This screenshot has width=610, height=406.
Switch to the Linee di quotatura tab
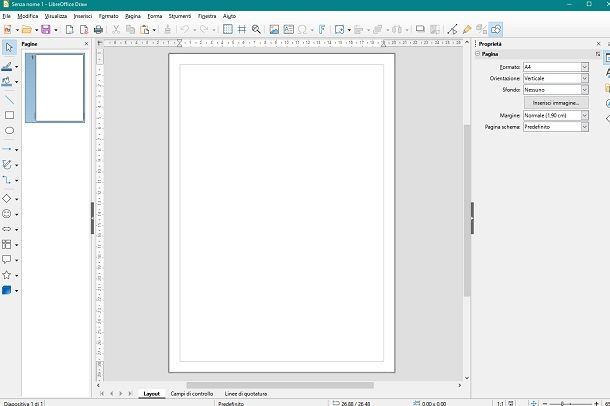point(246,394)
